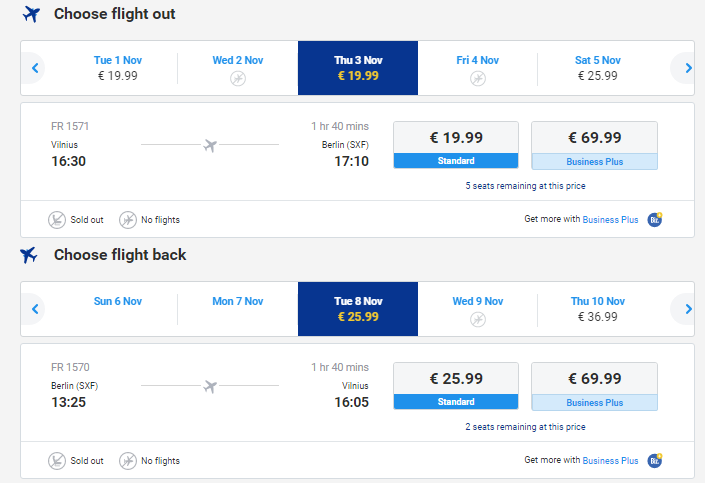Click the airplane icon beside Choose flight out
This screenshot has width=705, height=484.
tap(31, 14)
